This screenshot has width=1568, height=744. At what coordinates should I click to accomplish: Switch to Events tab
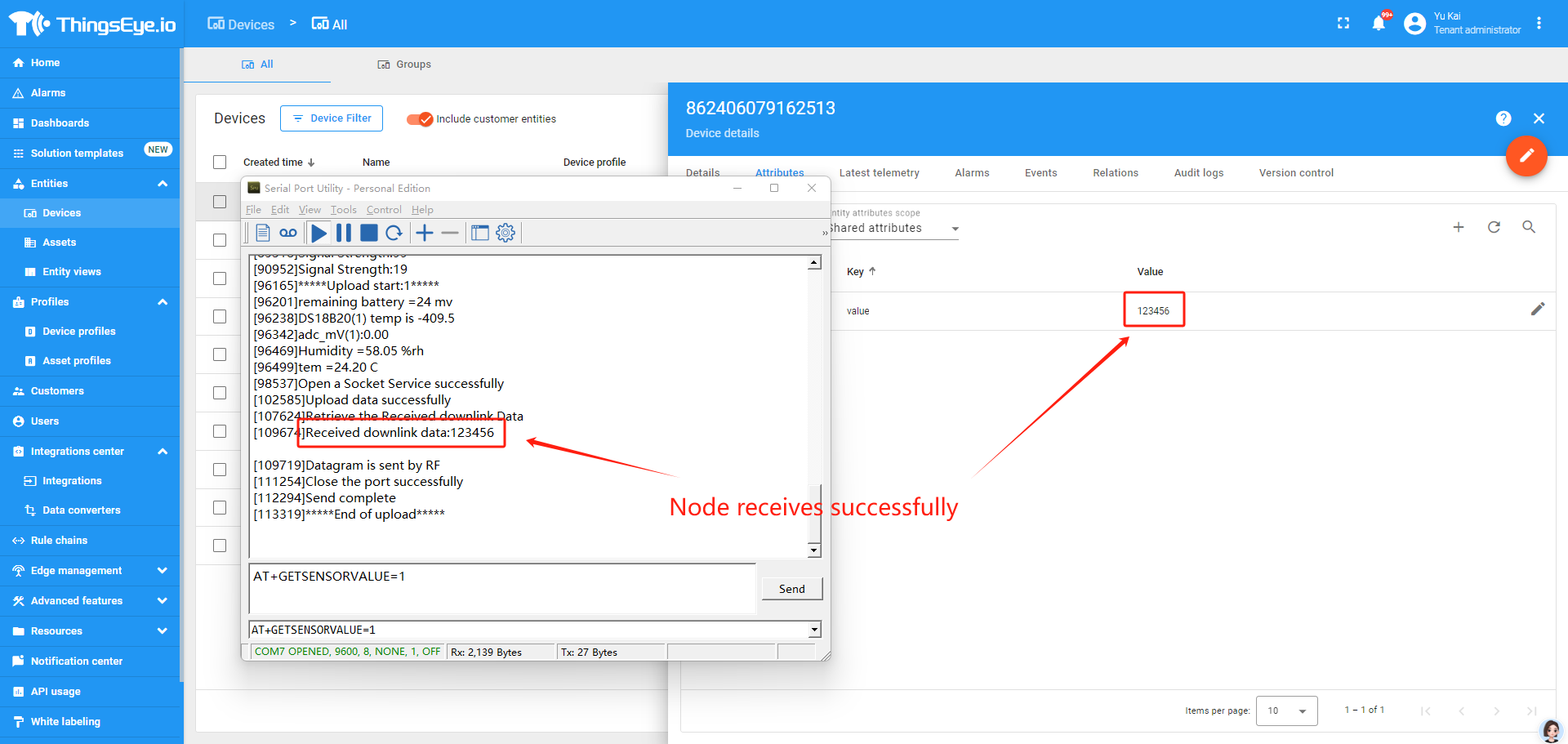pos(1041,173)
